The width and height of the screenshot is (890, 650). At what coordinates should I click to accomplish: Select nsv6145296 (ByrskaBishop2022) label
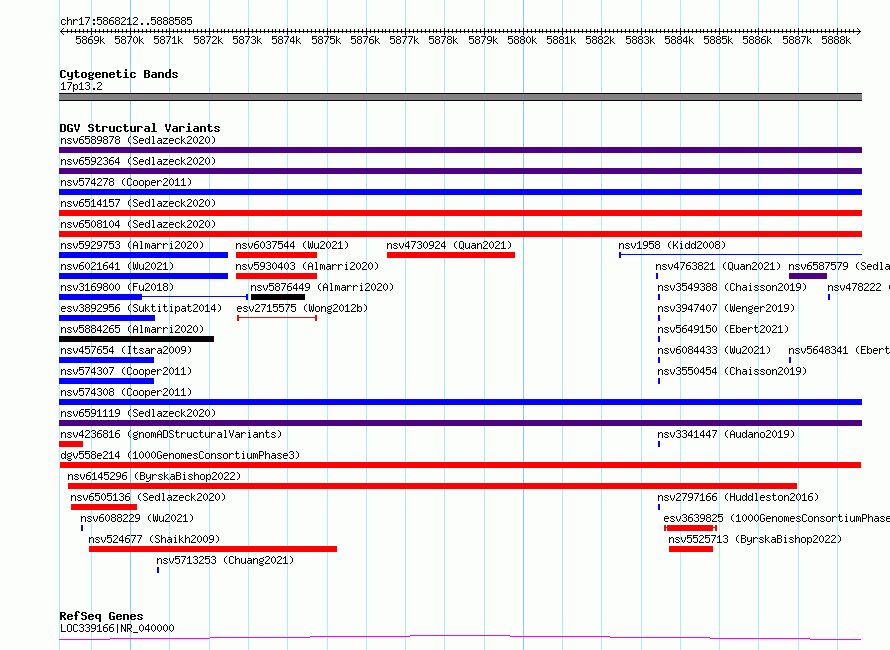coord(154,476)
